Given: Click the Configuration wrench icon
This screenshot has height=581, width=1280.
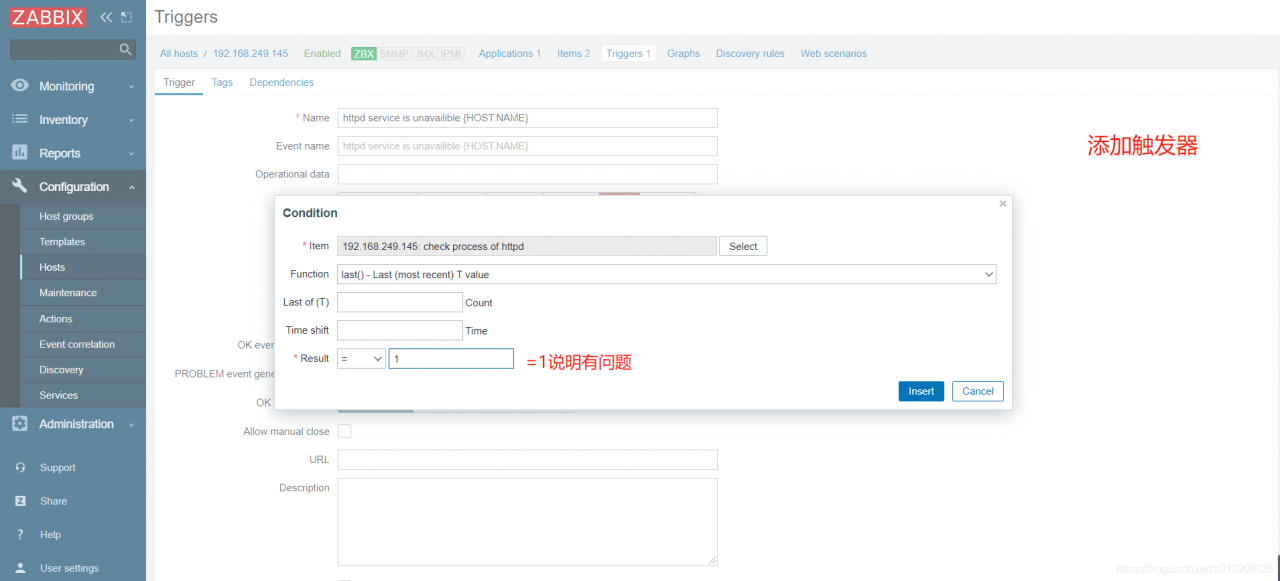Looking at the screenshot, I should pos(20,186).
